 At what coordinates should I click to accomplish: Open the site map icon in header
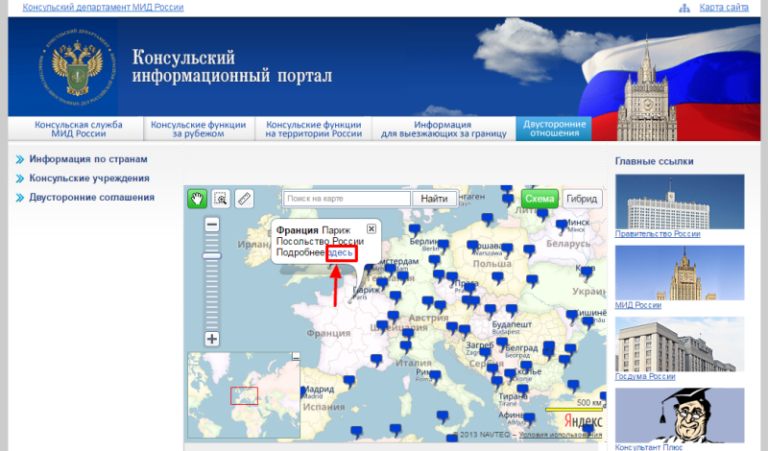684,8
